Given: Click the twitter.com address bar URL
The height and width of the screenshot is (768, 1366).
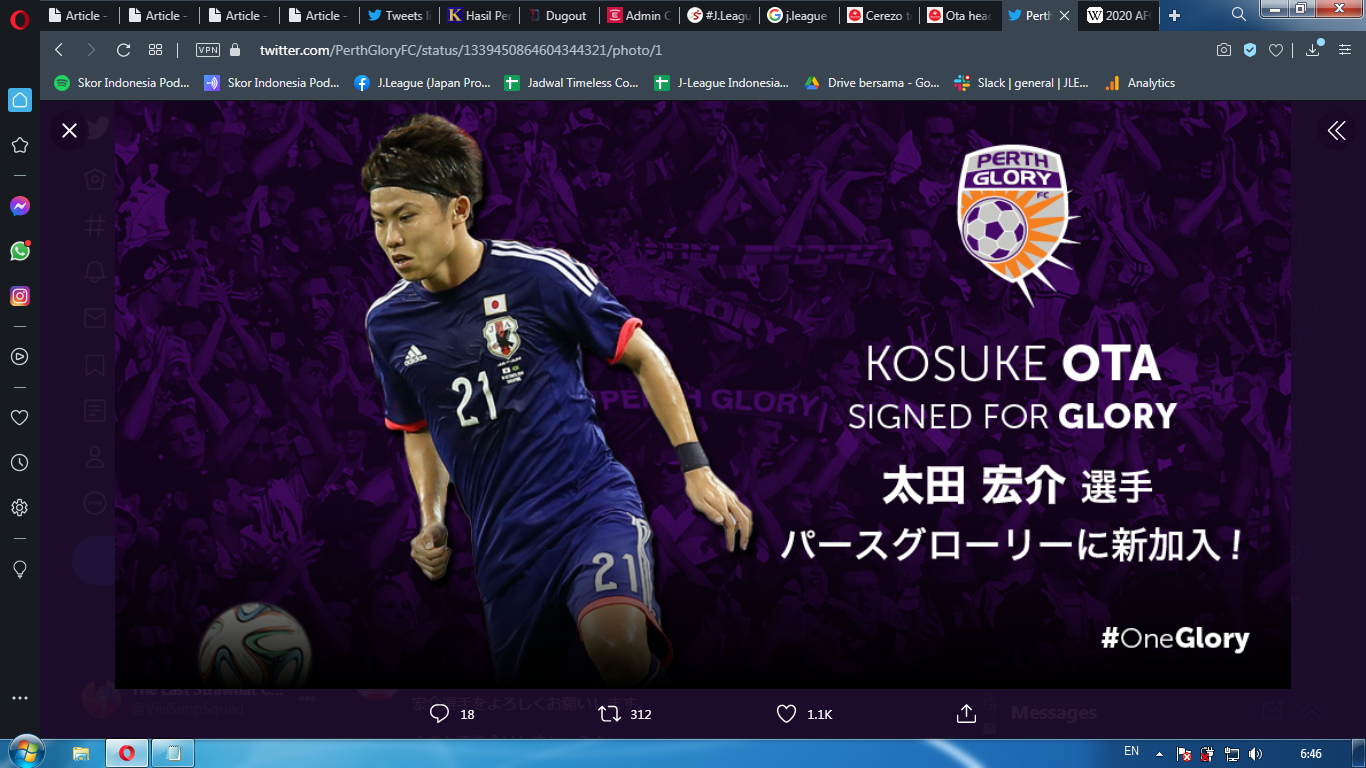Looking at the screenshot, I should tap(460, 50).
